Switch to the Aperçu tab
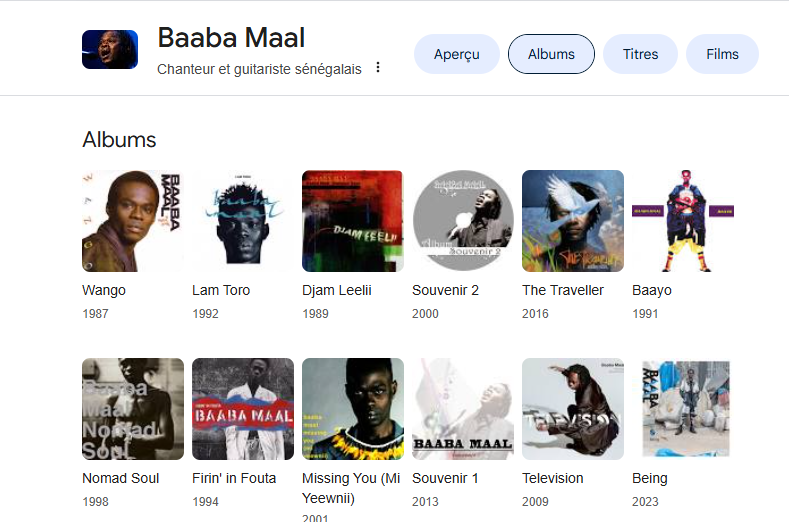789x522 pixels. click(x=457, y=54)
